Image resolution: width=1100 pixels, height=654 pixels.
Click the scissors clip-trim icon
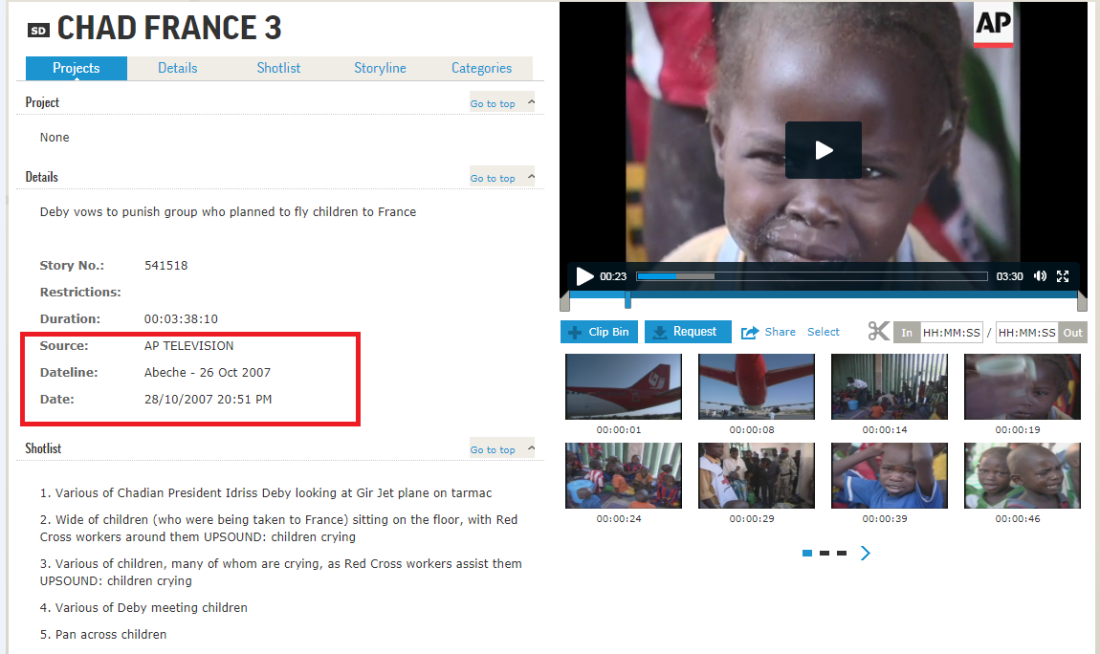[878, 331]
